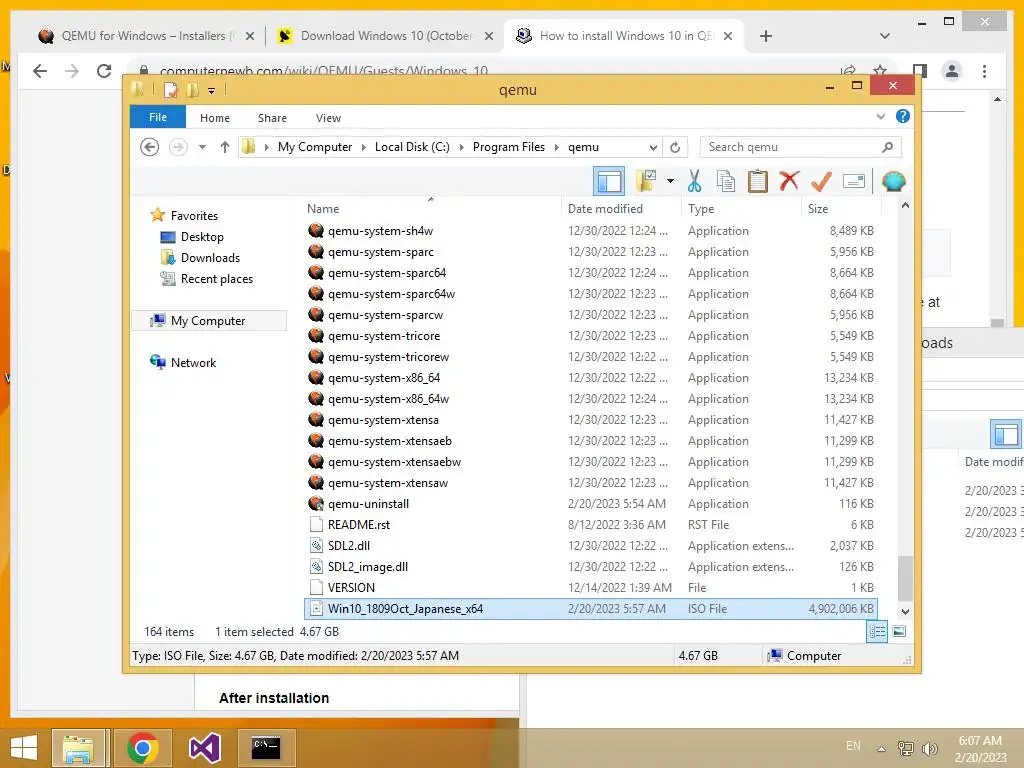This screenshot has width=1024, height=768.
Task: Open a new Chrome tab
Action: point(766,36)
